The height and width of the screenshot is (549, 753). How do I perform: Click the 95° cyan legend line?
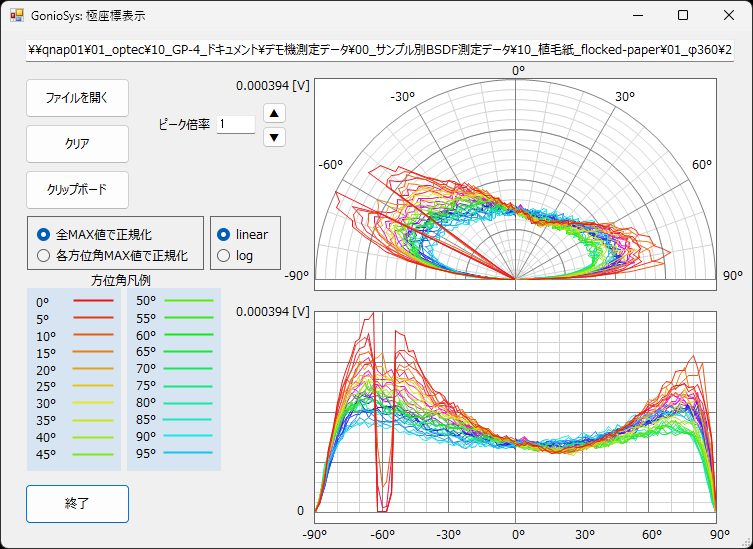click(x=189, y=454)
